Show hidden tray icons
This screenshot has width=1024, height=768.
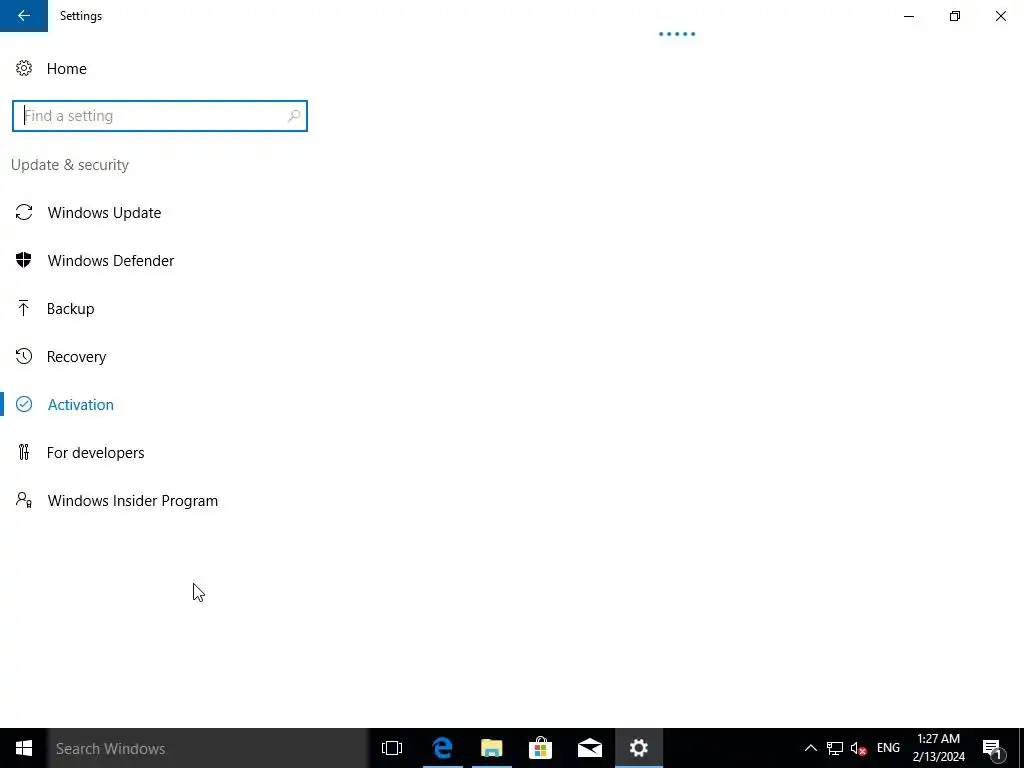[x=810, y=748]
